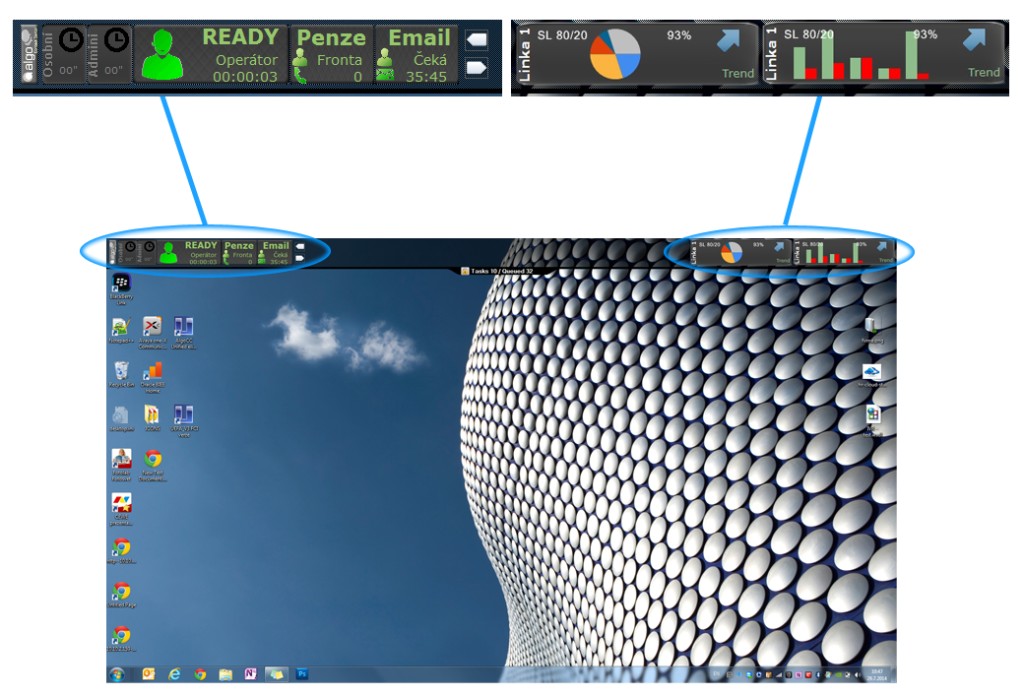This screenshot has height=696, width=1024.
Task: Open the Avaya one-X Communicator desktop shortcut
Action: coord(152,333)
